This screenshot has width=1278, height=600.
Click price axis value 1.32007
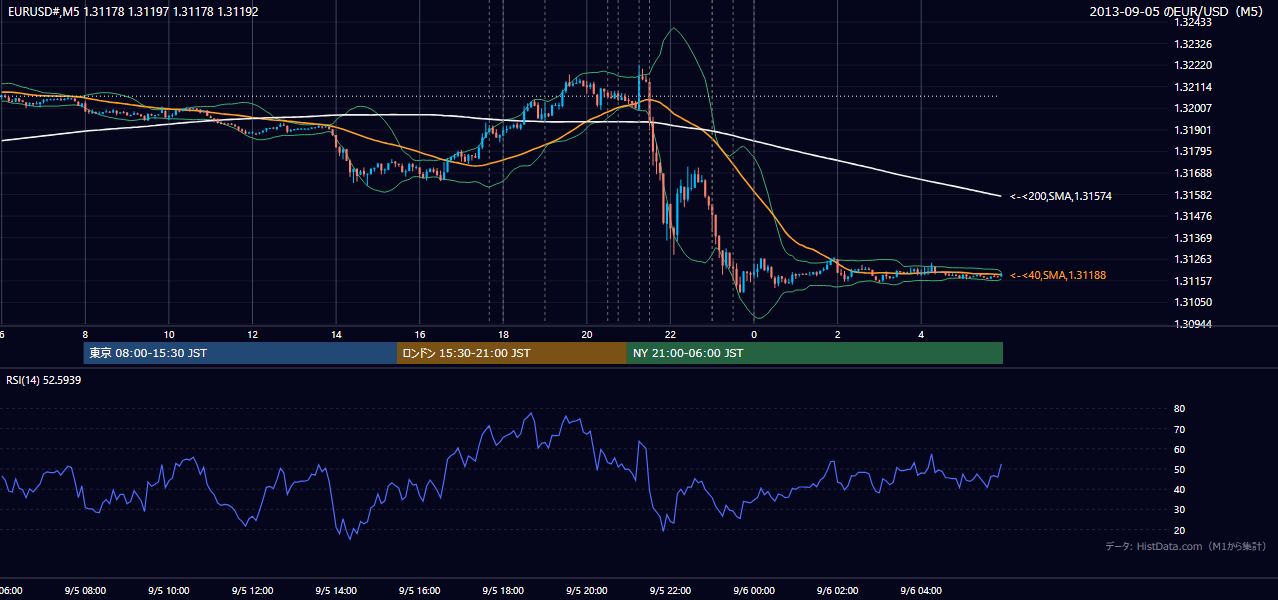point(1193,108)
